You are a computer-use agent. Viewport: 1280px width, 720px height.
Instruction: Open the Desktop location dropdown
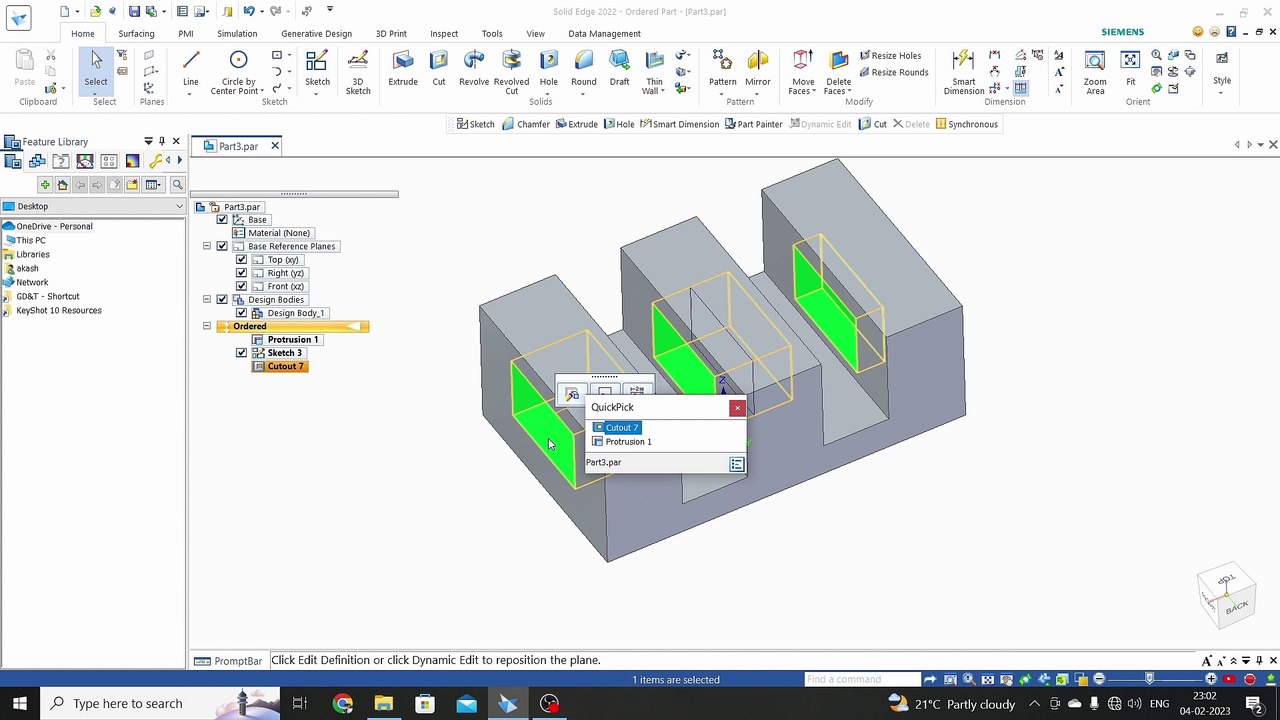coord(179,206)
